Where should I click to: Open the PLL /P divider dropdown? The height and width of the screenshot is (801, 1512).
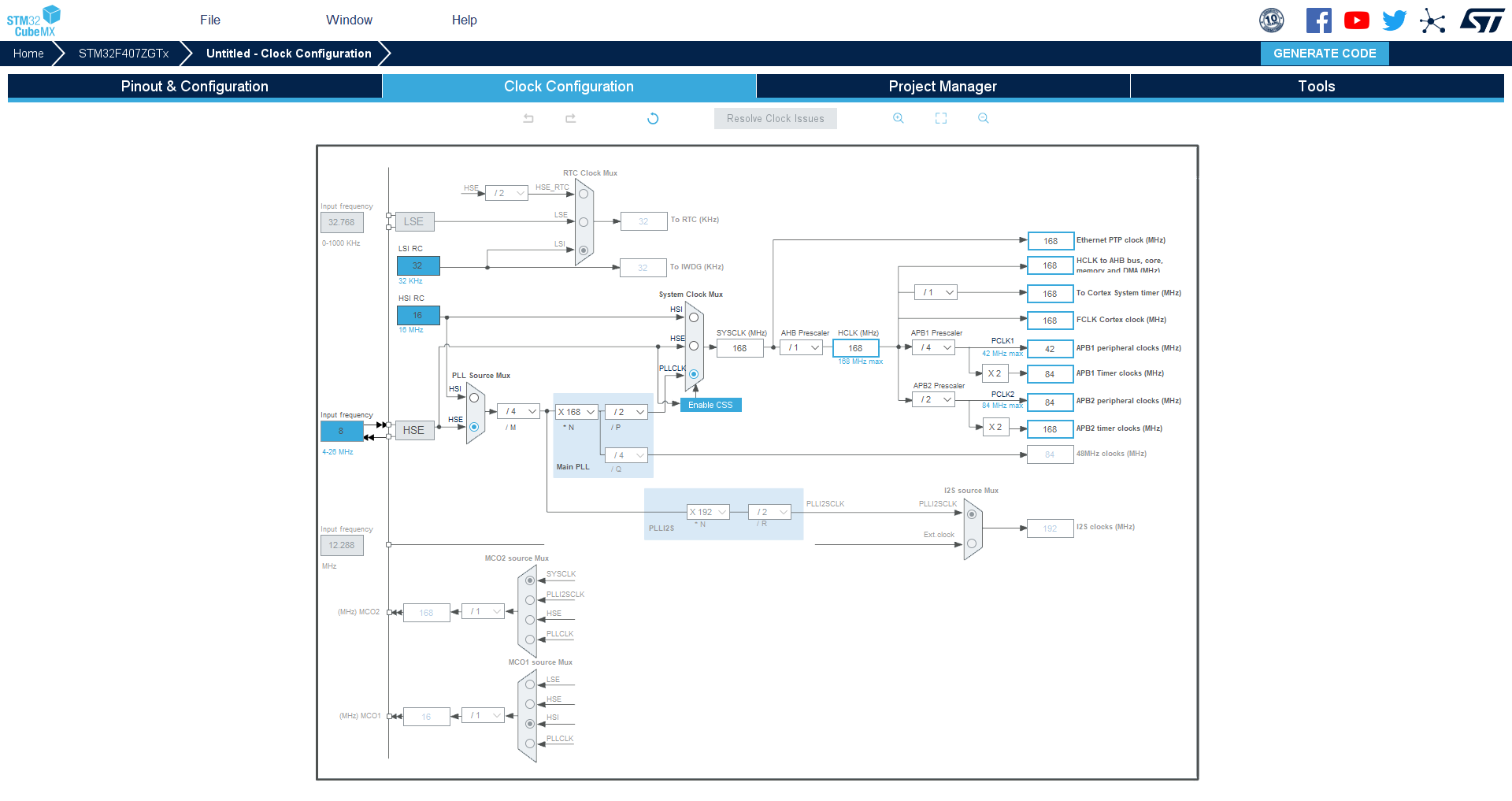pos(626,412)
